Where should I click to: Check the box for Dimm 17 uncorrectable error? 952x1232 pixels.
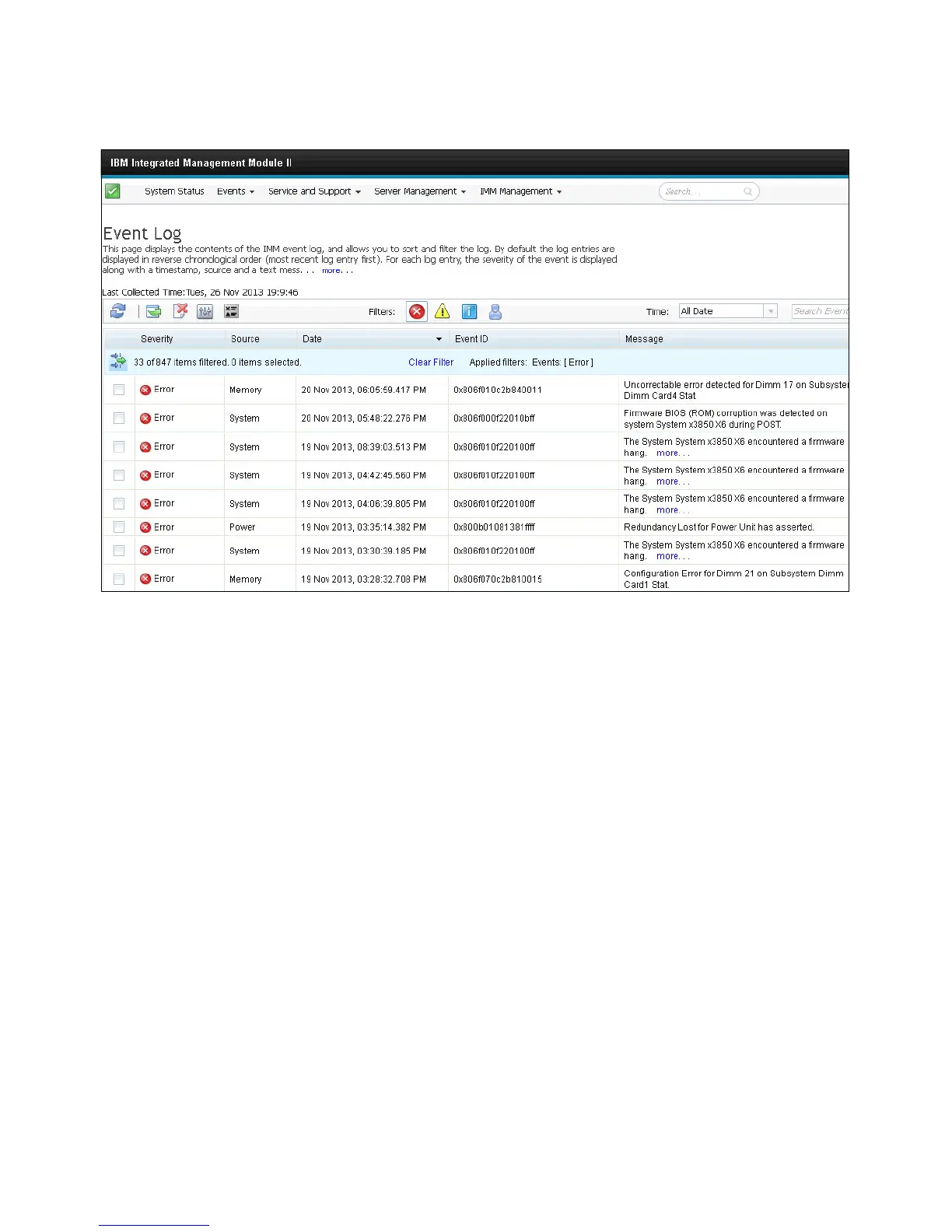coord(119,390)
